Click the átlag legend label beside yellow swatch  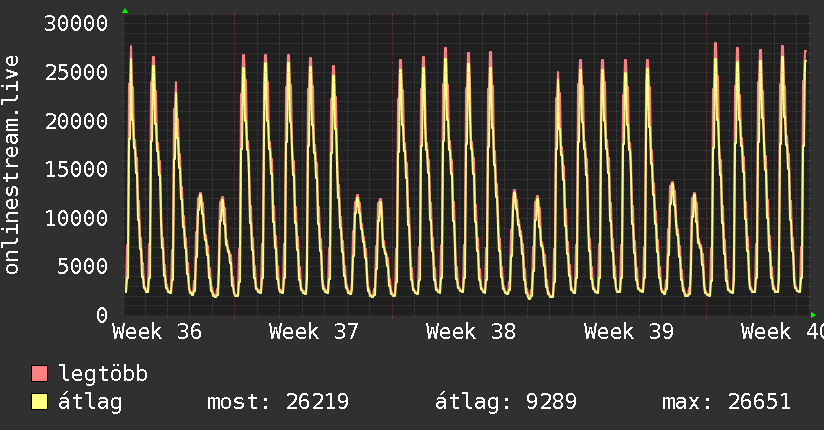pyautogui.click(x=90, y=402)
